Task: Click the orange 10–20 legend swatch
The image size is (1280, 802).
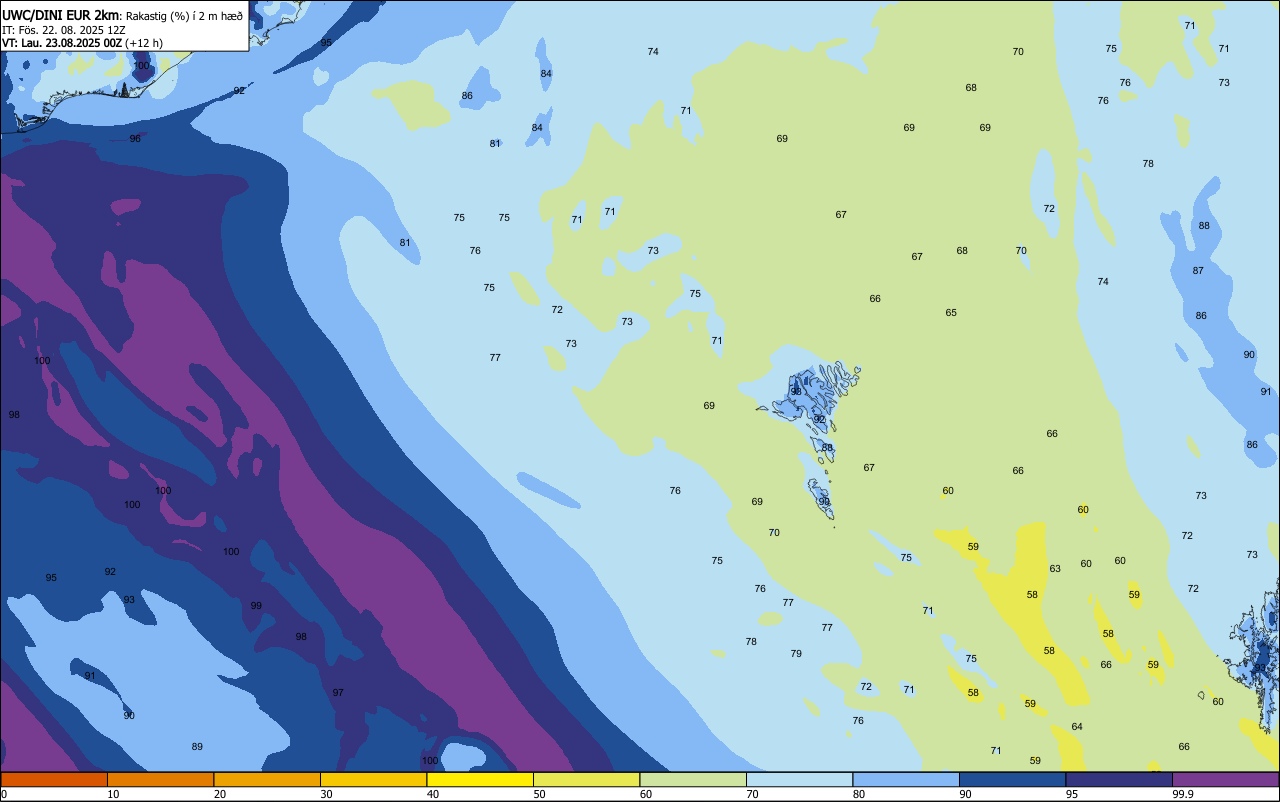Action: (x=160, y=779)
